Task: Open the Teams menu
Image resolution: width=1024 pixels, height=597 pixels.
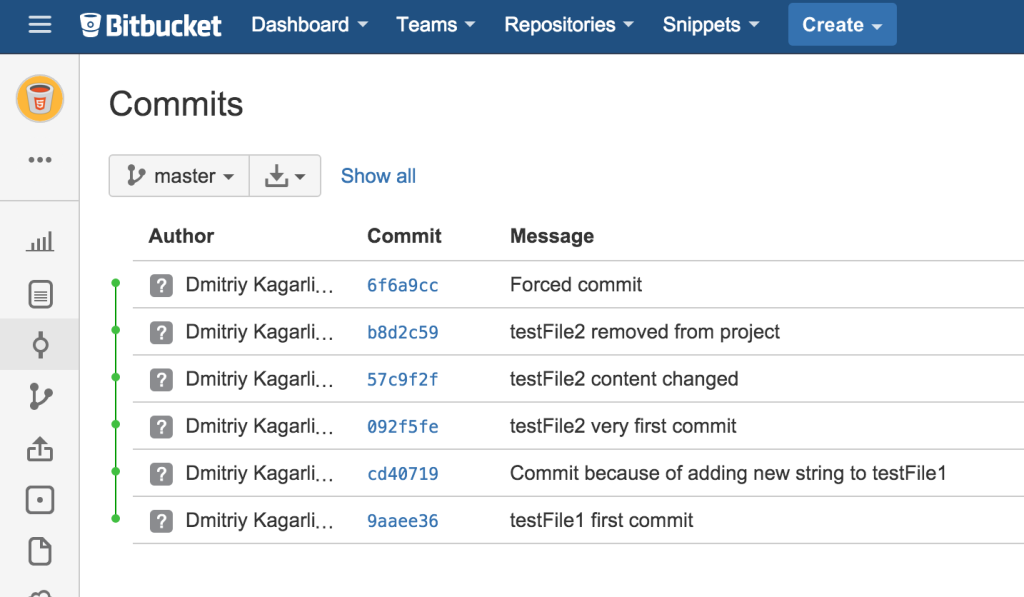Action: [435, 25]
